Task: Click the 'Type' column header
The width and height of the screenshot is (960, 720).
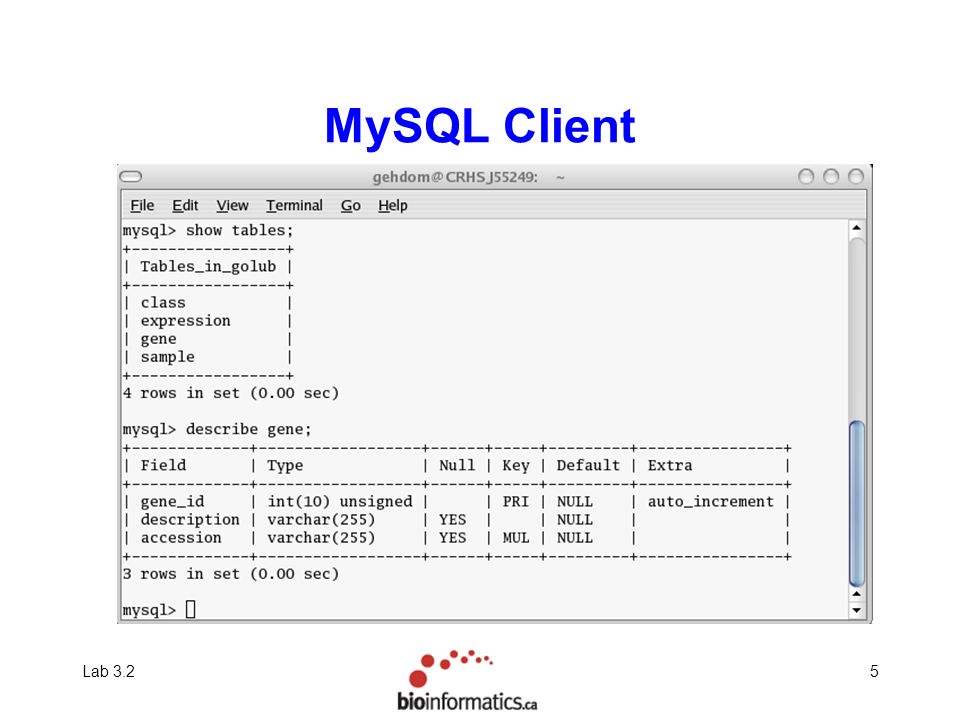Action: tap(285, 466)
